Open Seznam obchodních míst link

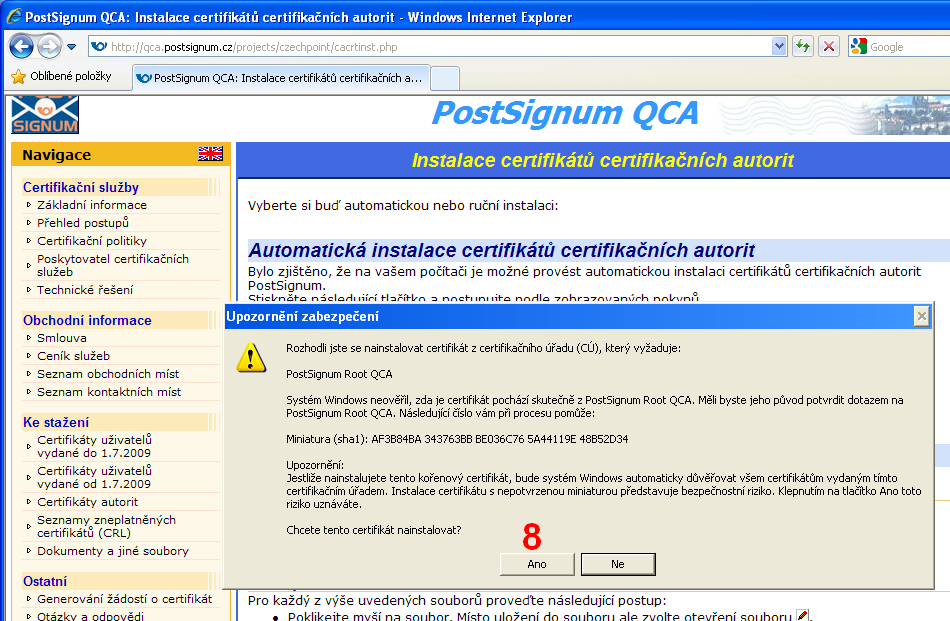coord(108,374)
